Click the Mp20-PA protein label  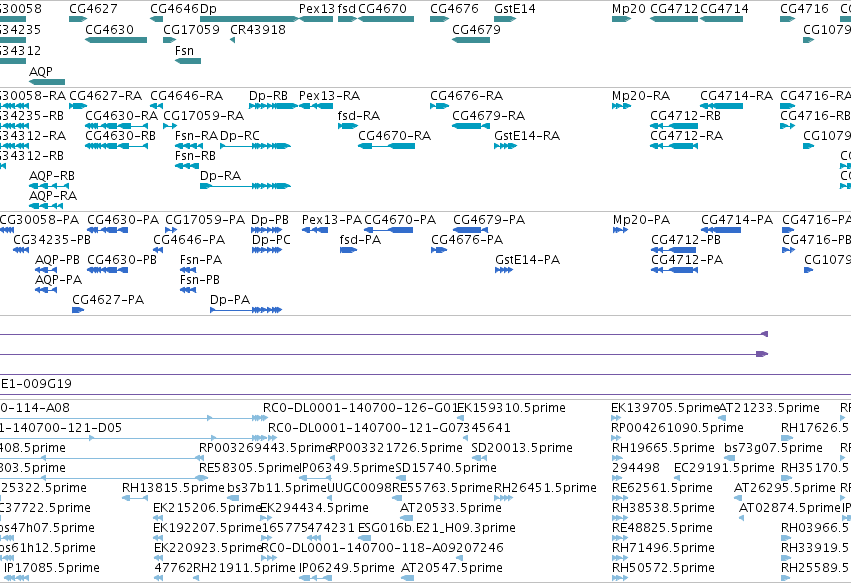point(642,220)
